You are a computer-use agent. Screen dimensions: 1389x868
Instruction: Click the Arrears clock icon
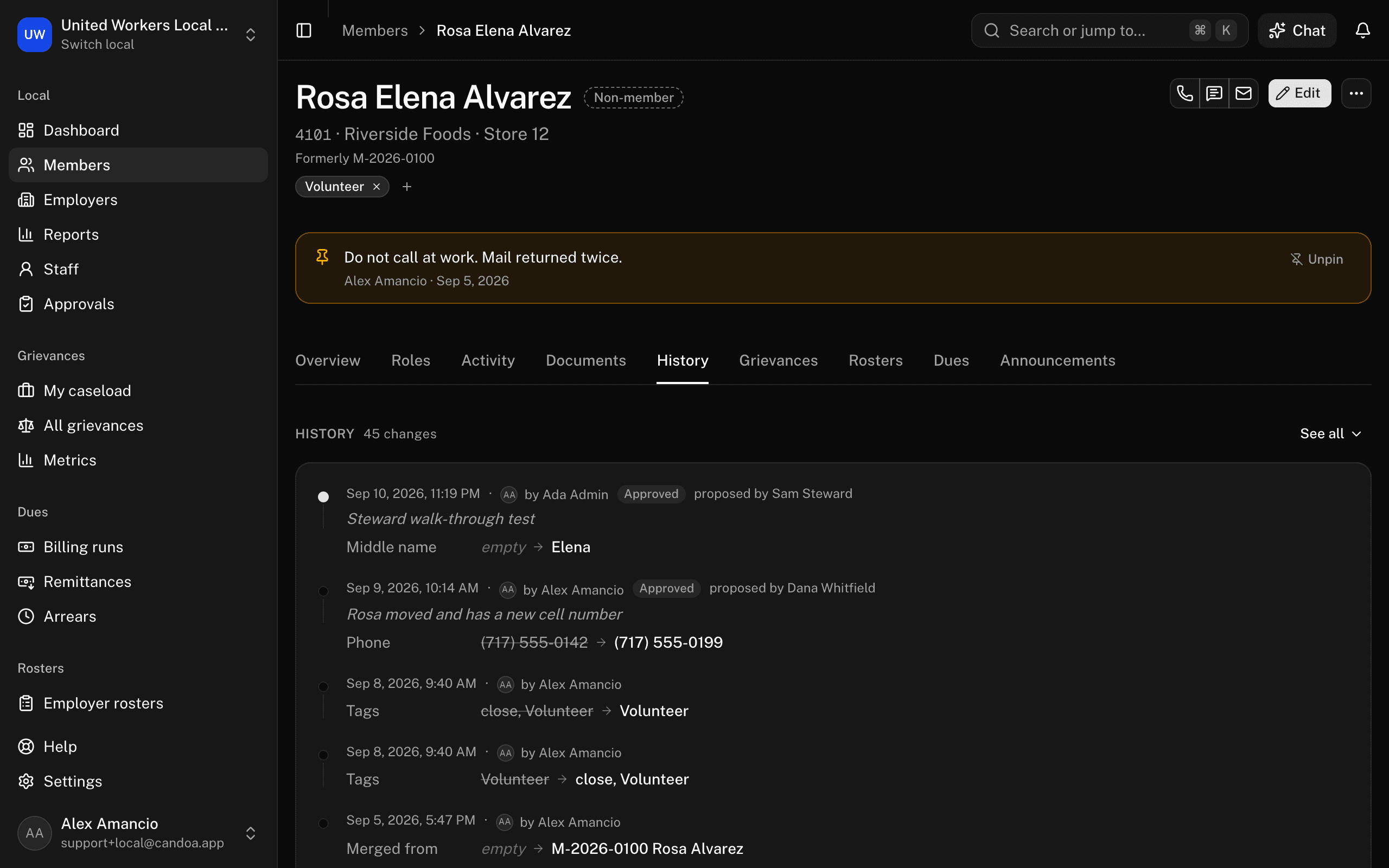pyautogui.click(x=26, y=617)
